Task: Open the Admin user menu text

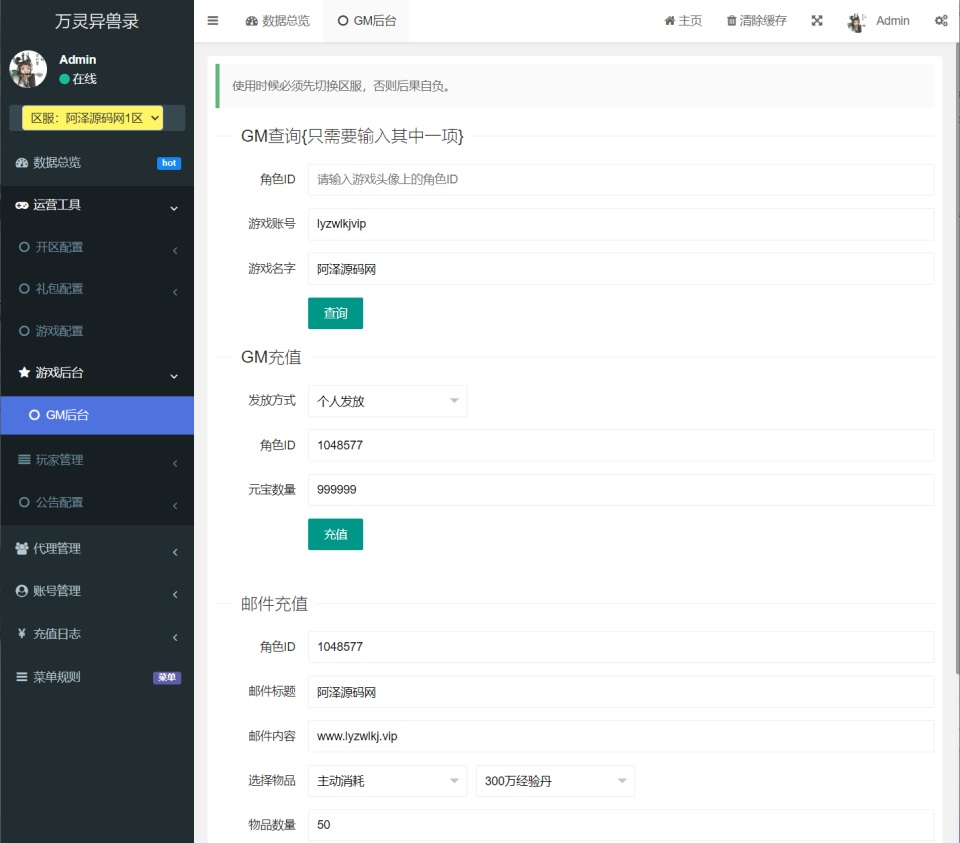Action: pyautogui.click(x=893, y=21)
